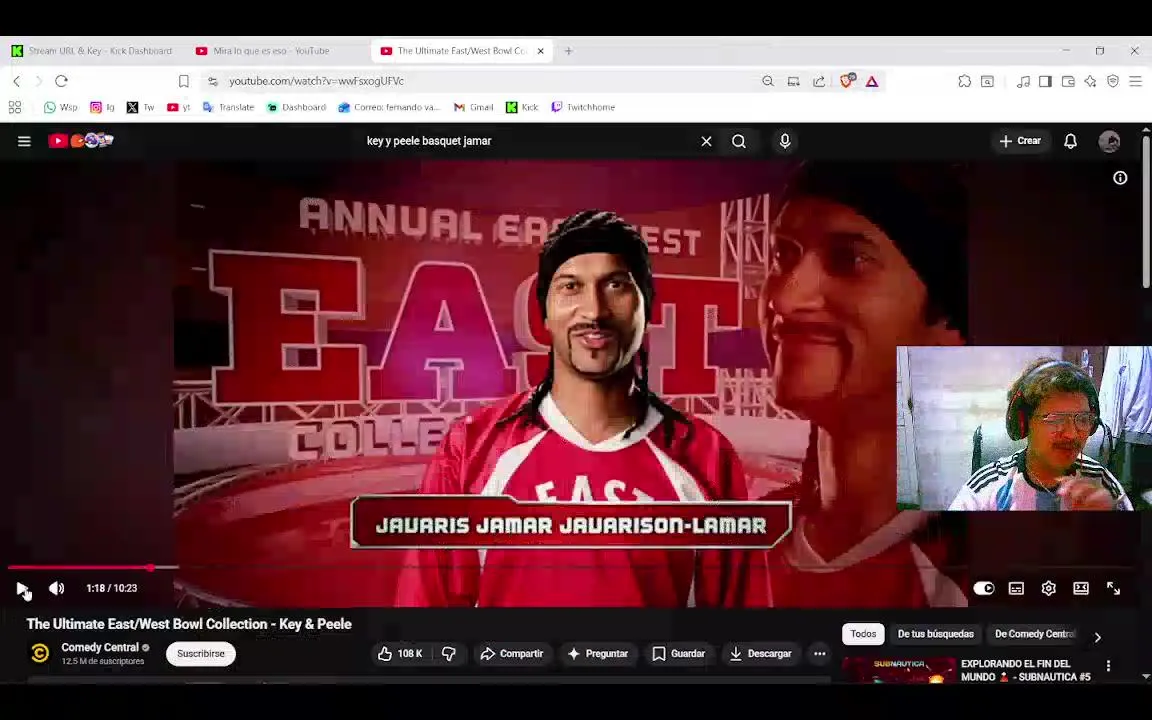Enter fullscreen mode on video
Image resolution: width=1152 pixels, height=720 pixels.
click(1113, 588)
